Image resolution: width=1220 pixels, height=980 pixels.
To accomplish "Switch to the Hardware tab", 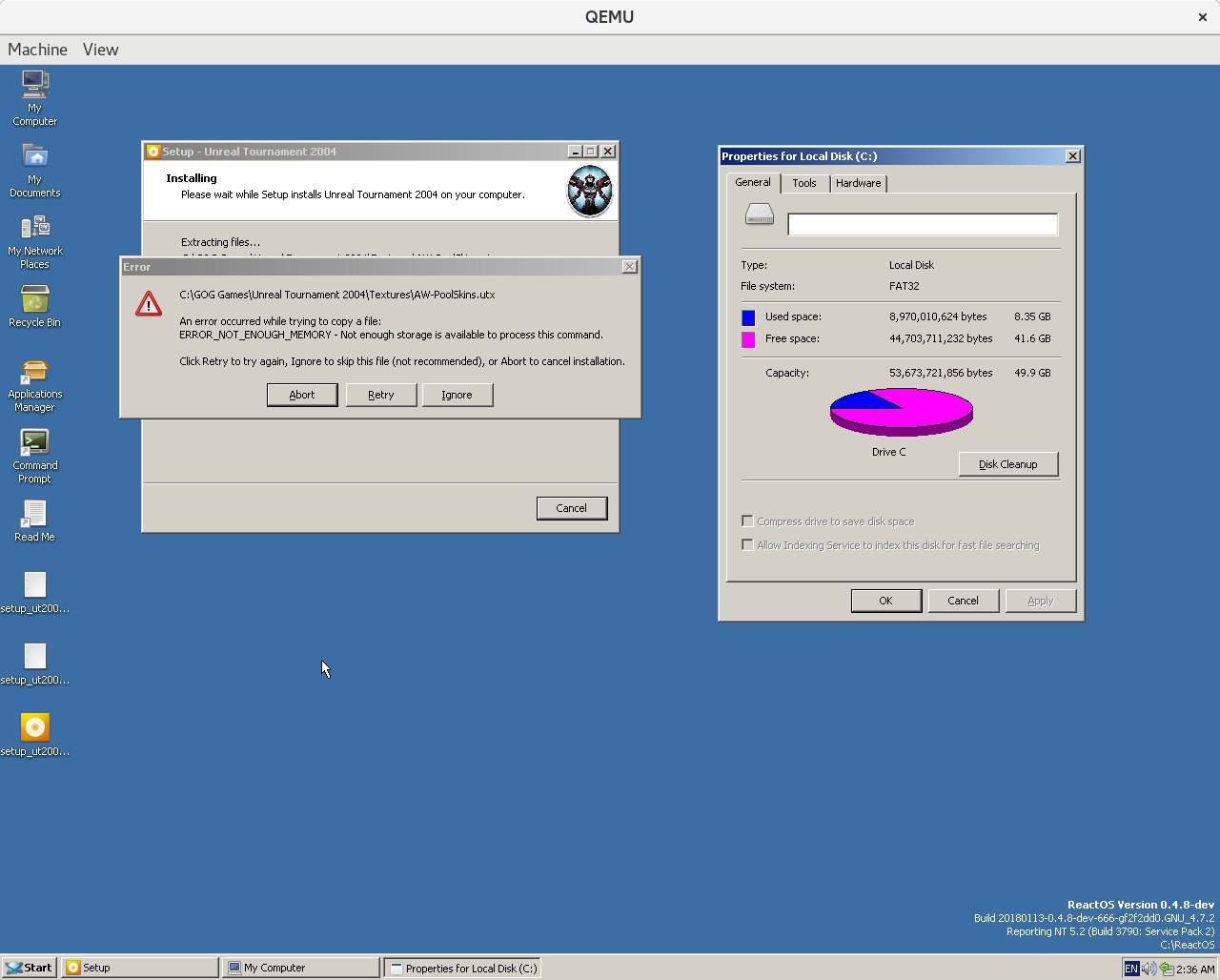I will pos(858,183).
